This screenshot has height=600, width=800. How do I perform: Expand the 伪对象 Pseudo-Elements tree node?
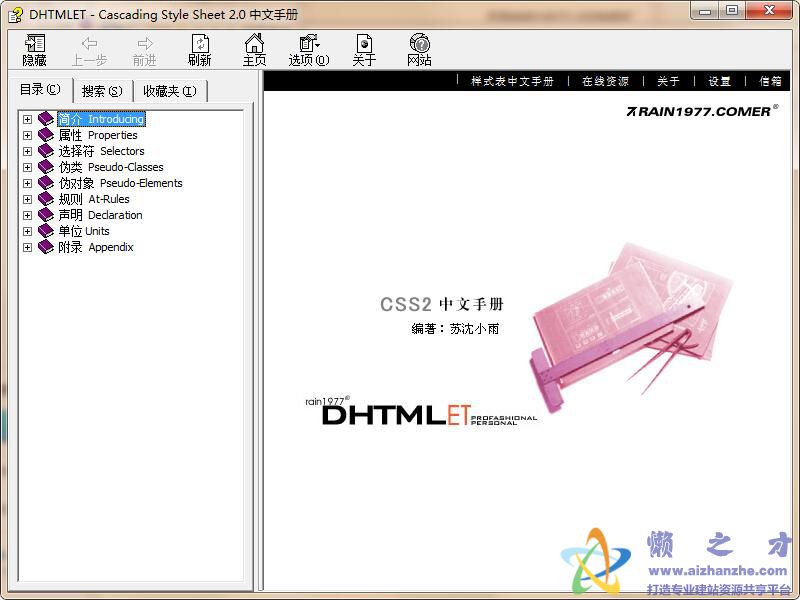pyautogui.click(x=28, y=183)
